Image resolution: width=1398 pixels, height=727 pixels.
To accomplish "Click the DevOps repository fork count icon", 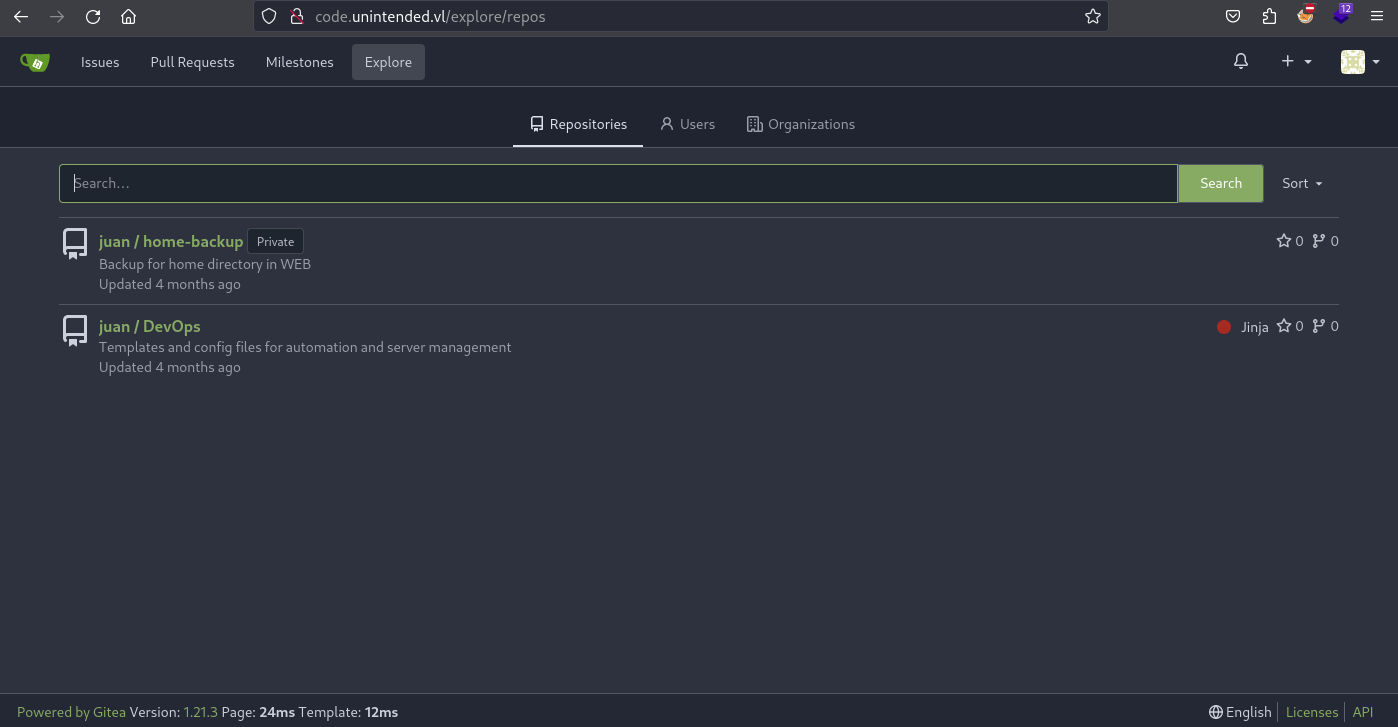I will tap(1319, 326).
